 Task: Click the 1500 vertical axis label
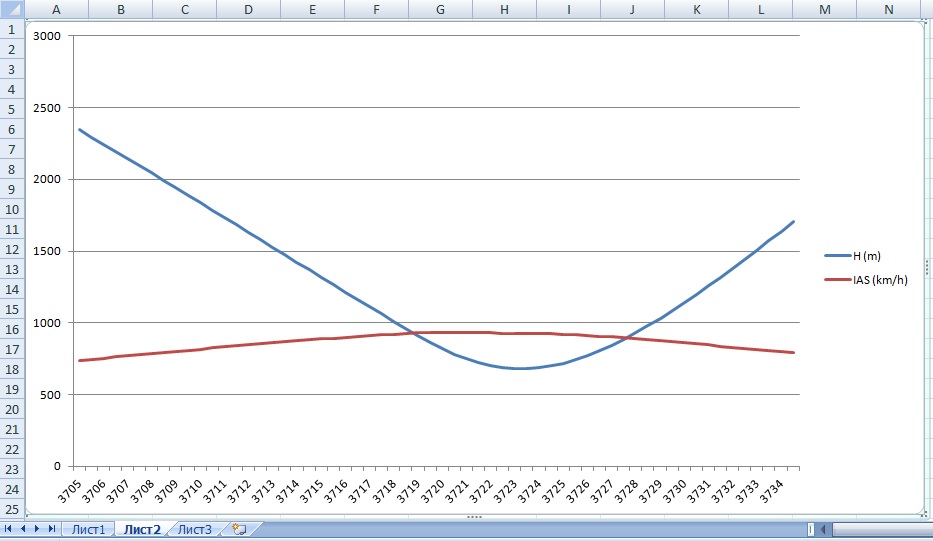coord(46,251)
